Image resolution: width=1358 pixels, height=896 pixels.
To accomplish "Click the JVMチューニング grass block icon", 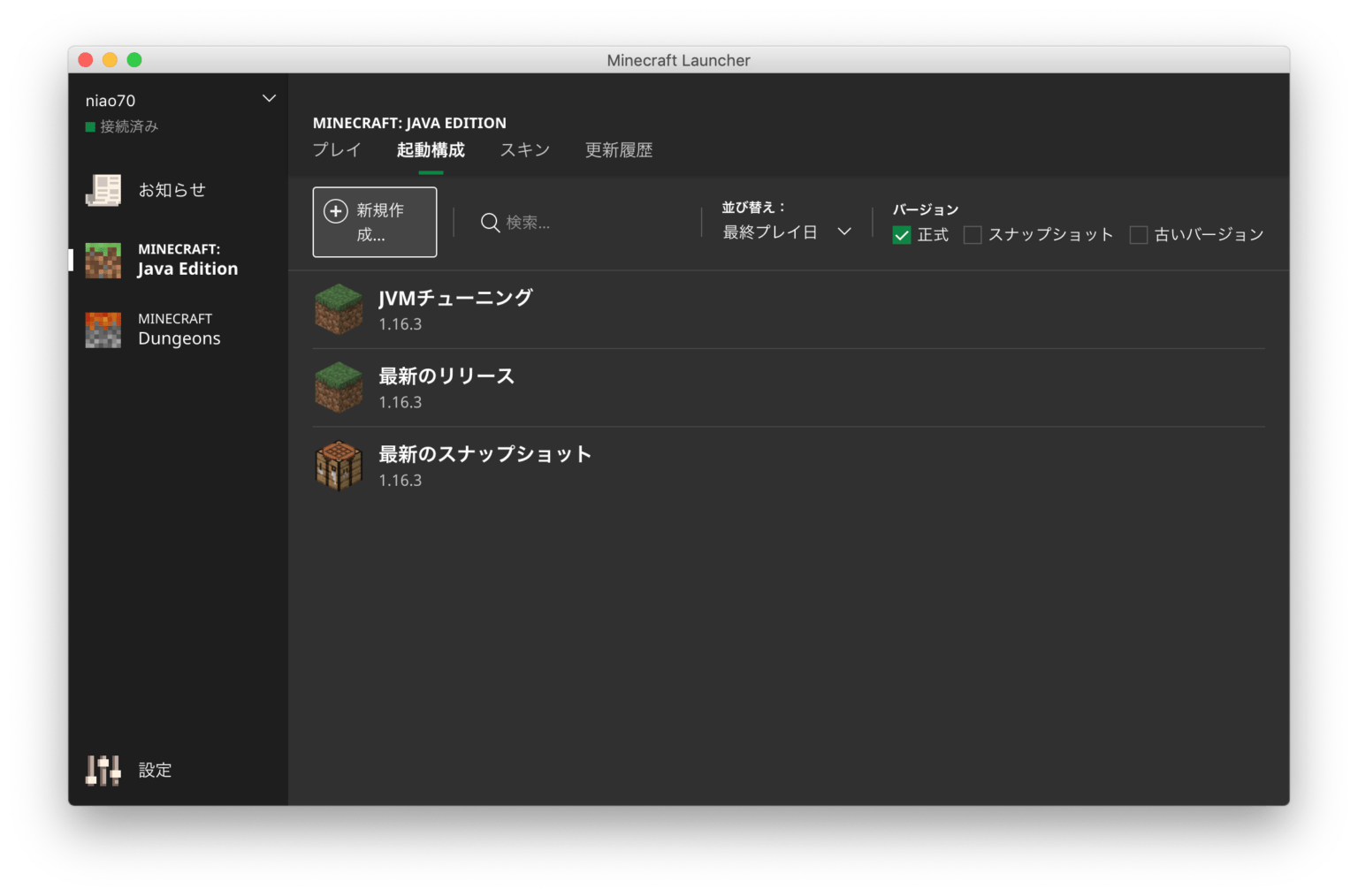I will click(x=339, y=309).
